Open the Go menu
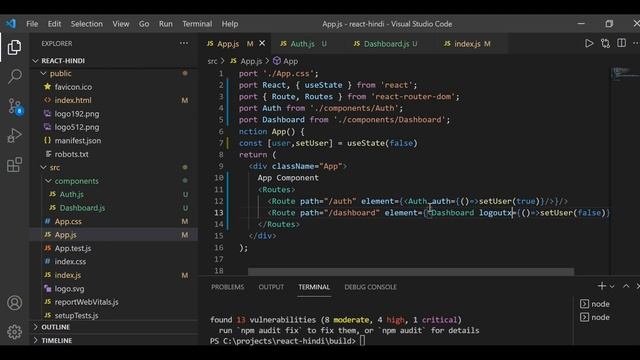 point(144,24)
